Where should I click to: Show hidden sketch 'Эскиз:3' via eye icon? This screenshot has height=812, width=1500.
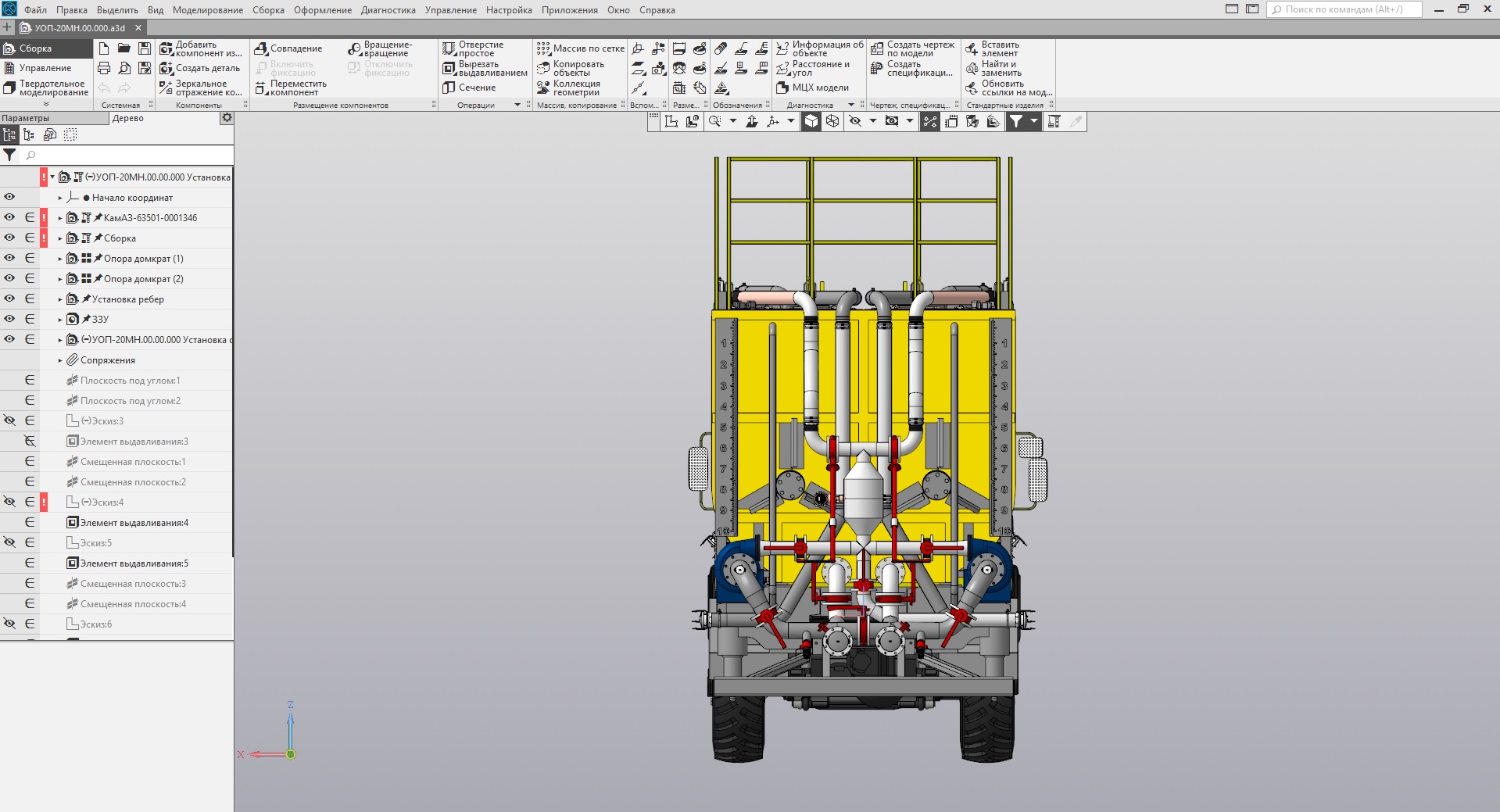coord(9,420)
